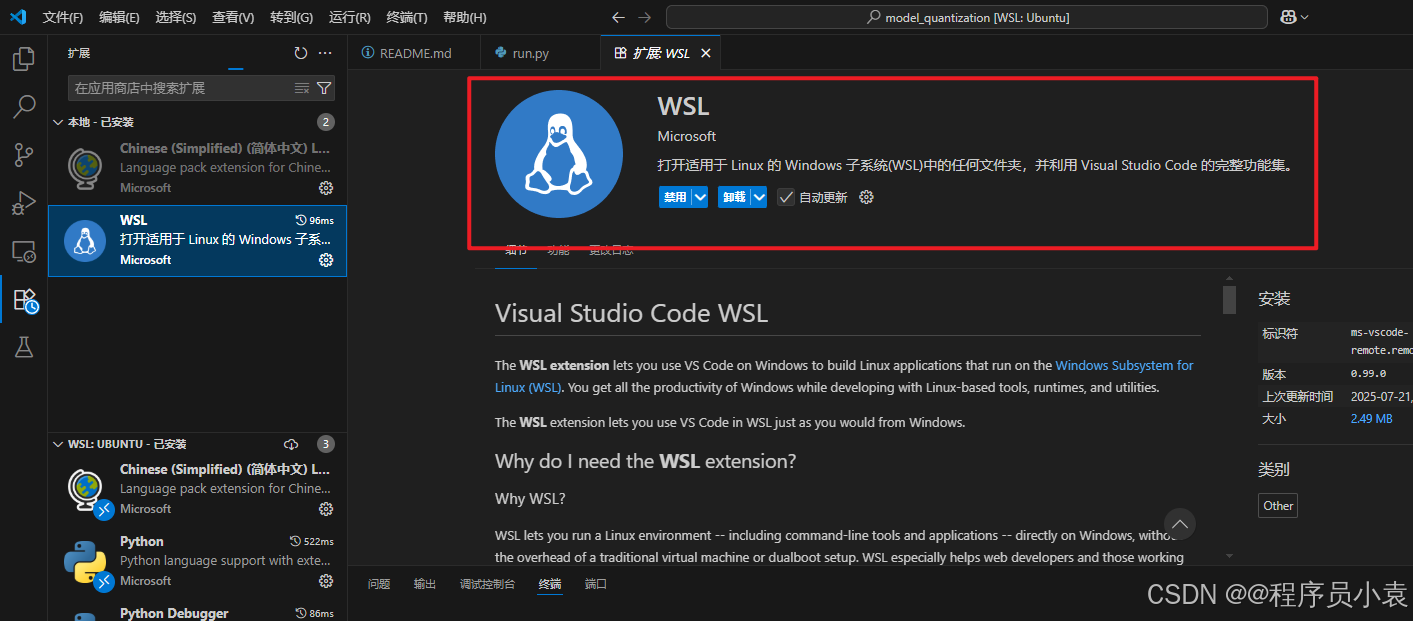
Task: Open the extension filter funnel
Action: point(324,88)
